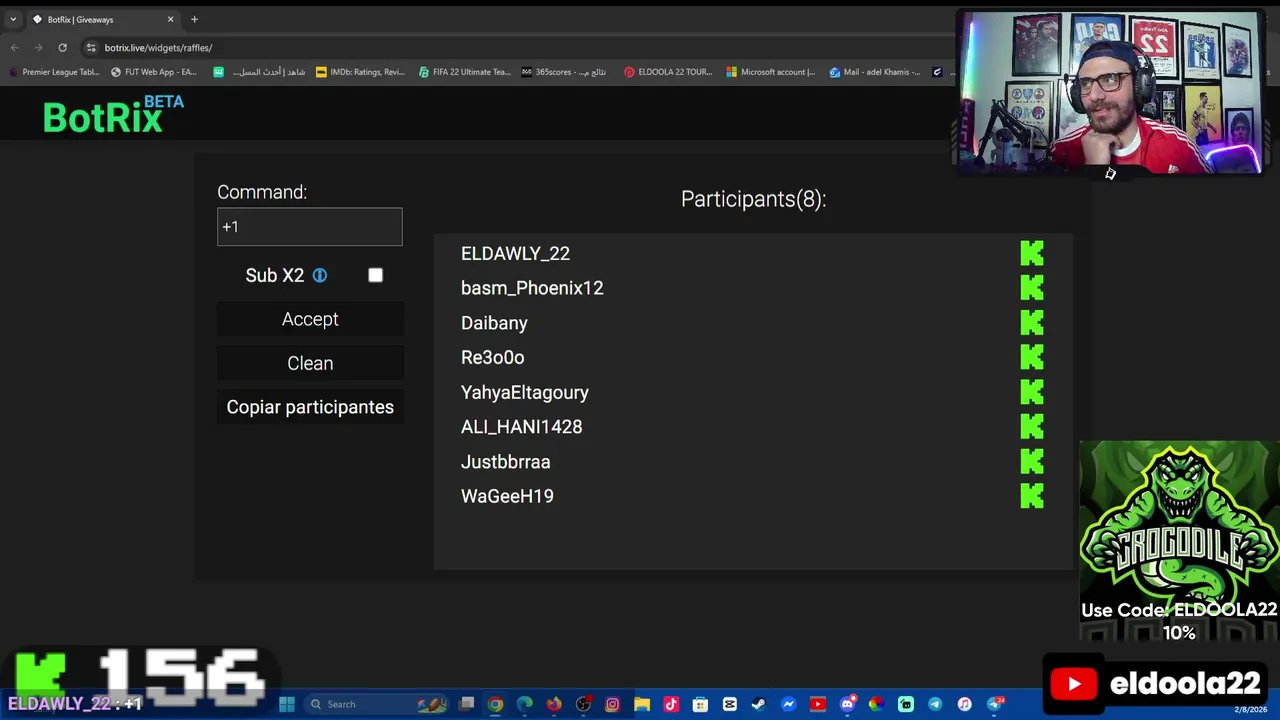Select participant name YahyaEltagoury

(x=525, y=392)
